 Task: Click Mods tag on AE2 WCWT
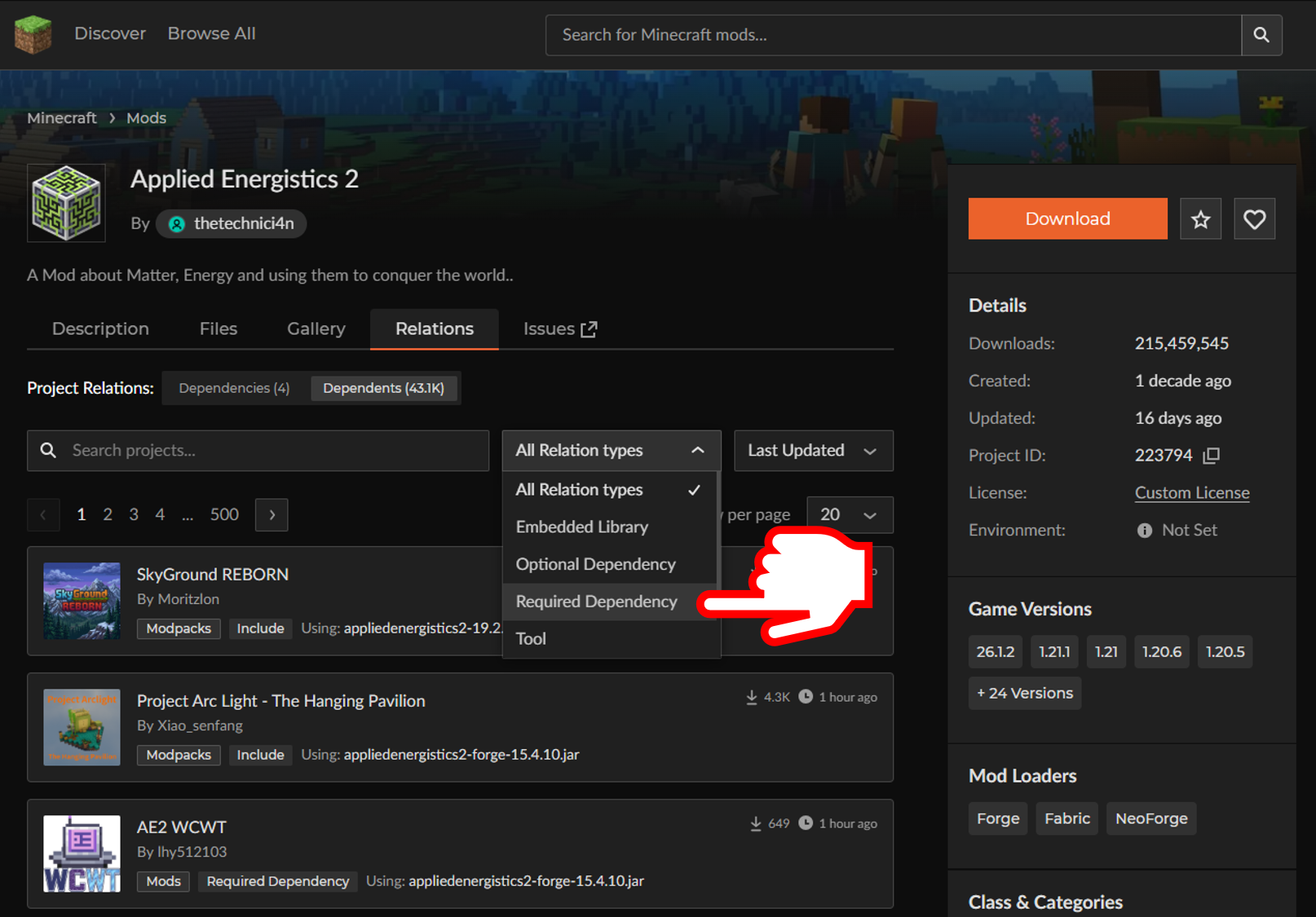pos(163,882)
